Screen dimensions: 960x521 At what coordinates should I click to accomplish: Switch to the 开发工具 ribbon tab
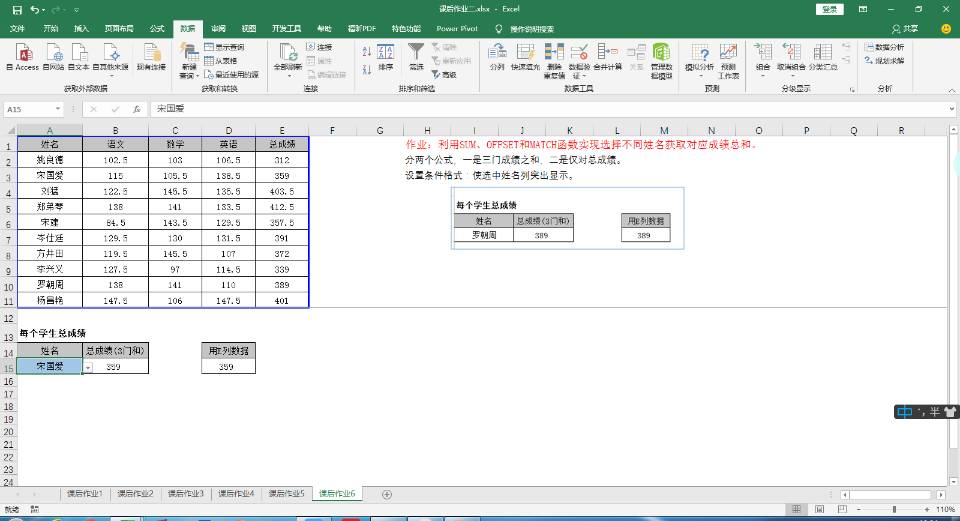287,29
